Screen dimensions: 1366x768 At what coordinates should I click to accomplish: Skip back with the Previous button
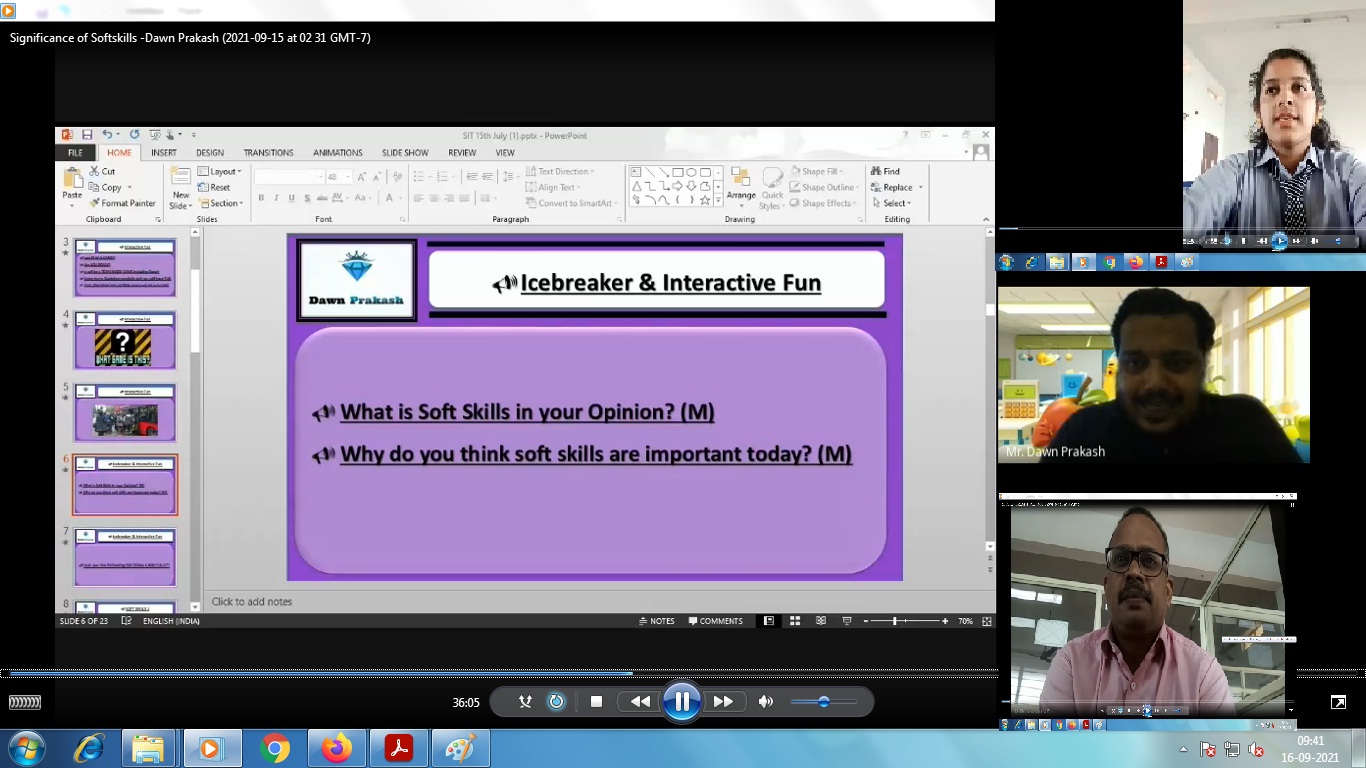pyautogui.click(x=640, y=702)
